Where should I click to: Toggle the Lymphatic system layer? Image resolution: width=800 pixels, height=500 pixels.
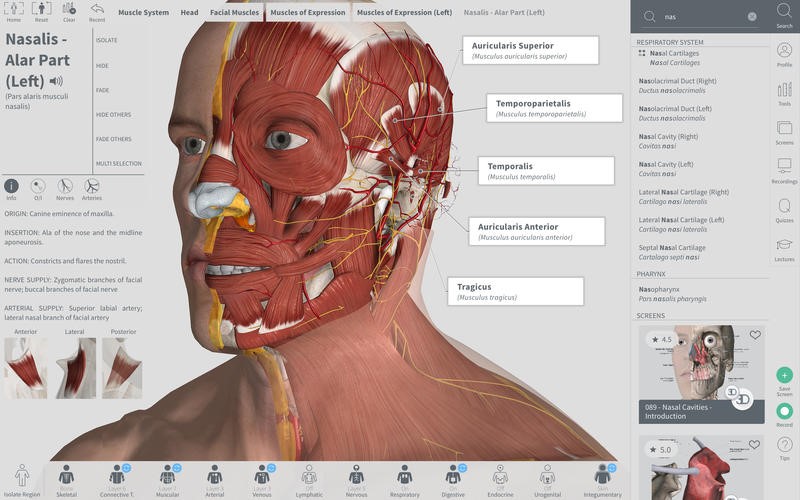(309, 476)
